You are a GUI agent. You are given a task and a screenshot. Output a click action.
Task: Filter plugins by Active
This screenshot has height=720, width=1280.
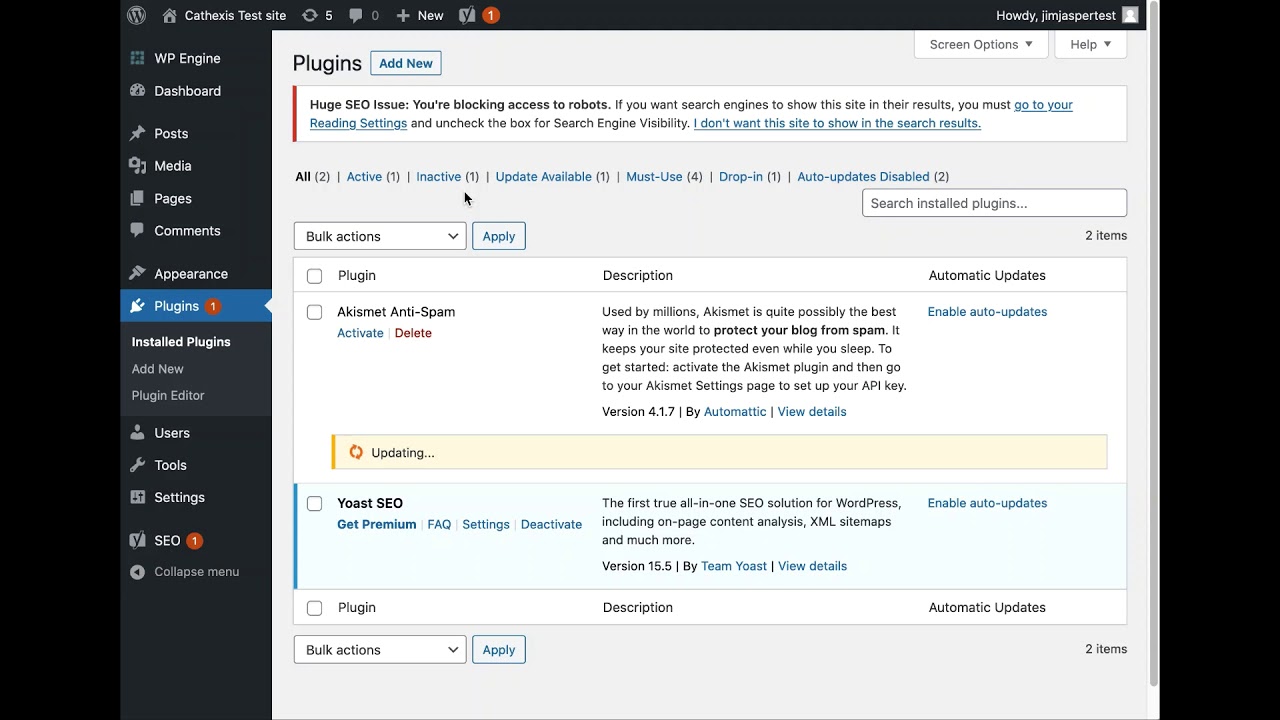(364, 176)
